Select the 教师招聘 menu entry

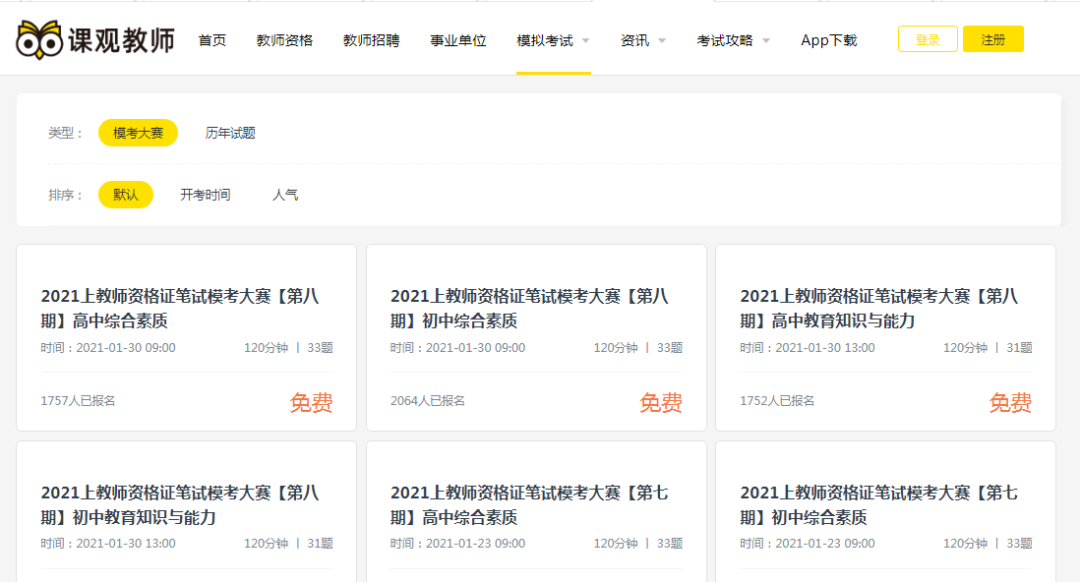tap(371, 40)
